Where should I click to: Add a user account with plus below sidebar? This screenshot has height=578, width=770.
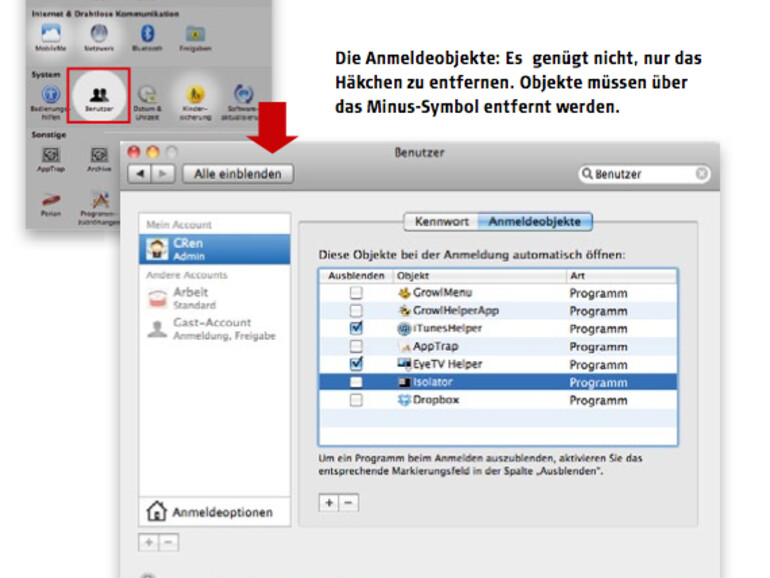click(x=149, y=543)
